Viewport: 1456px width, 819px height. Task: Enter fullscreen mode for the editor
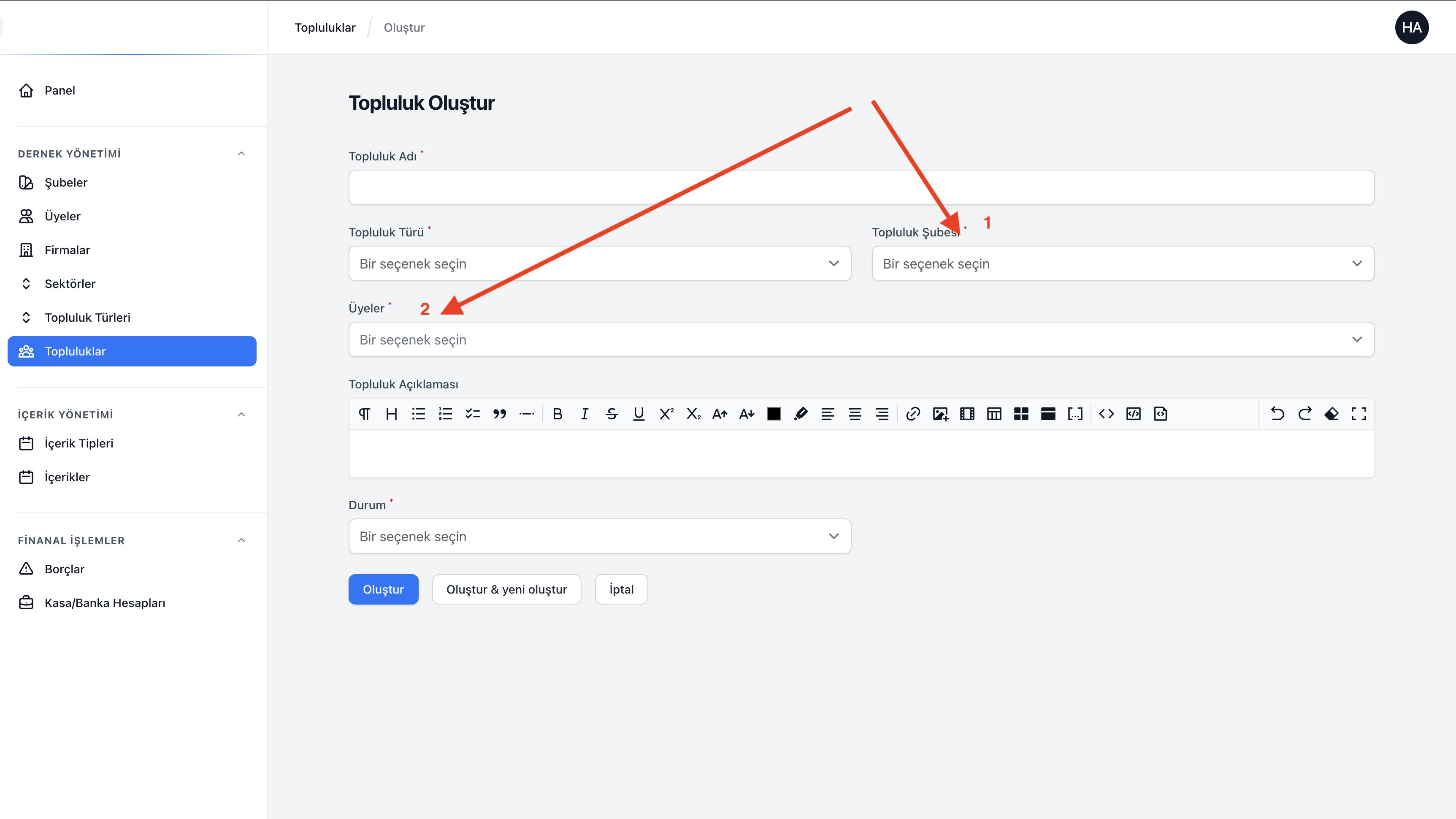pyautogui.click(x=1359, y=414)
